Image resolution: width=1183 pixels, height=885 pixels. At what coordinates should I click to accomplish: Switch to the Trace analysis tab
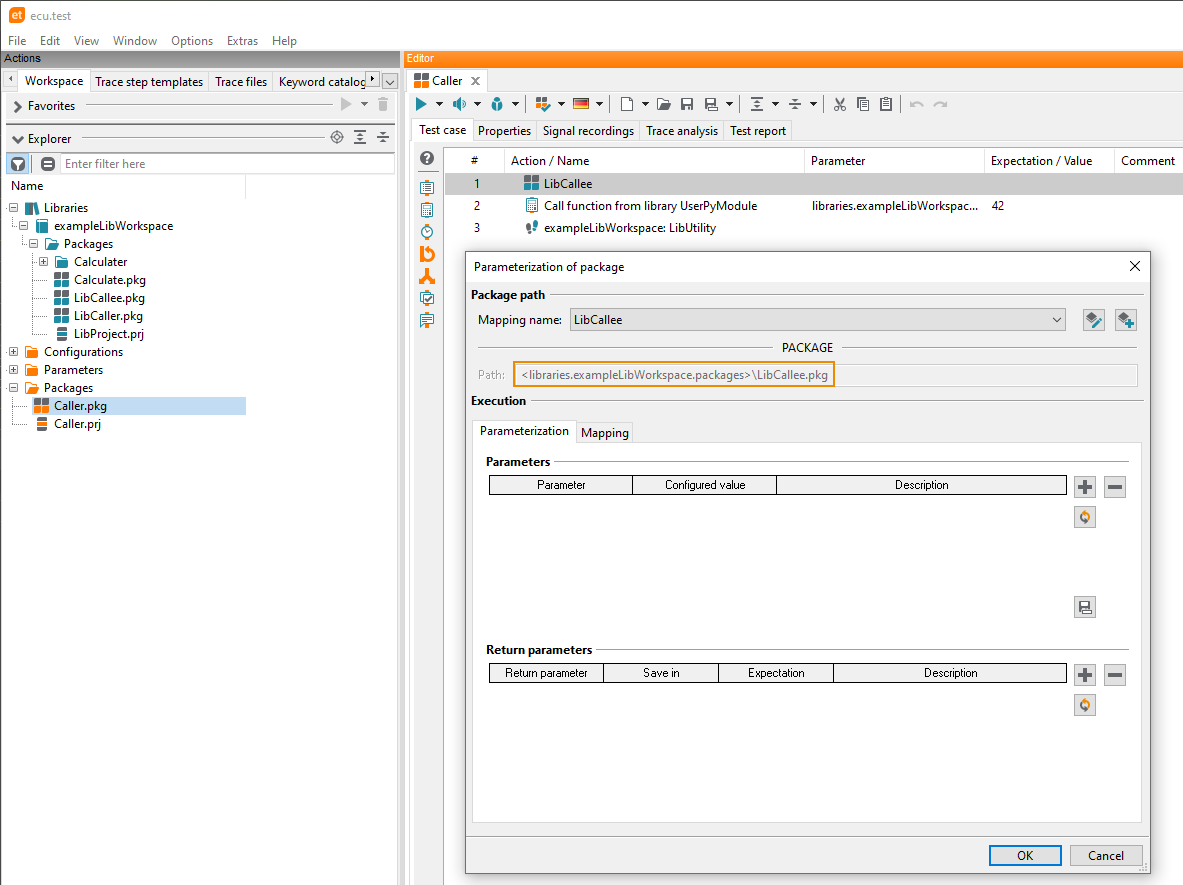coord(682,131)
